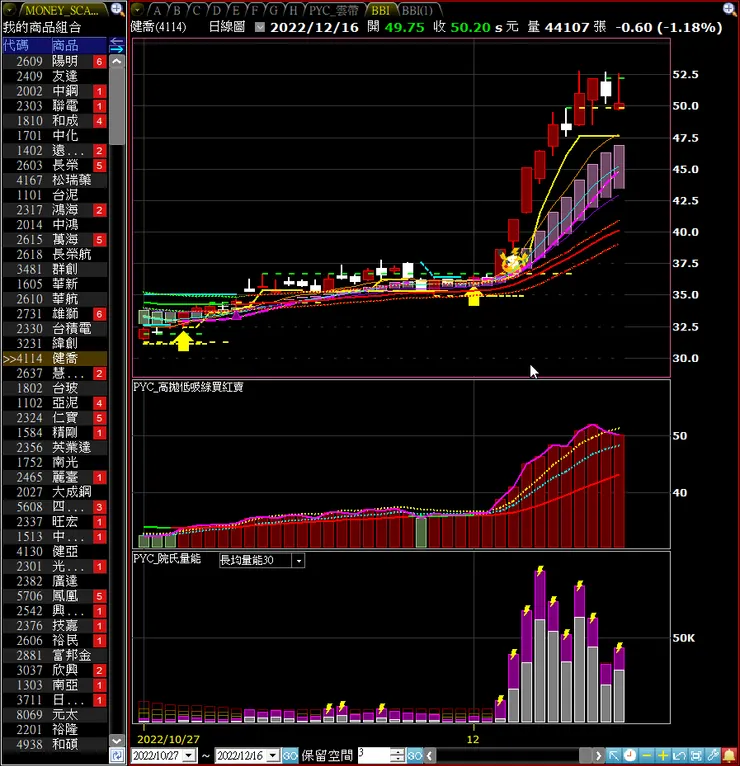Switch to tab D

point(216,10)
